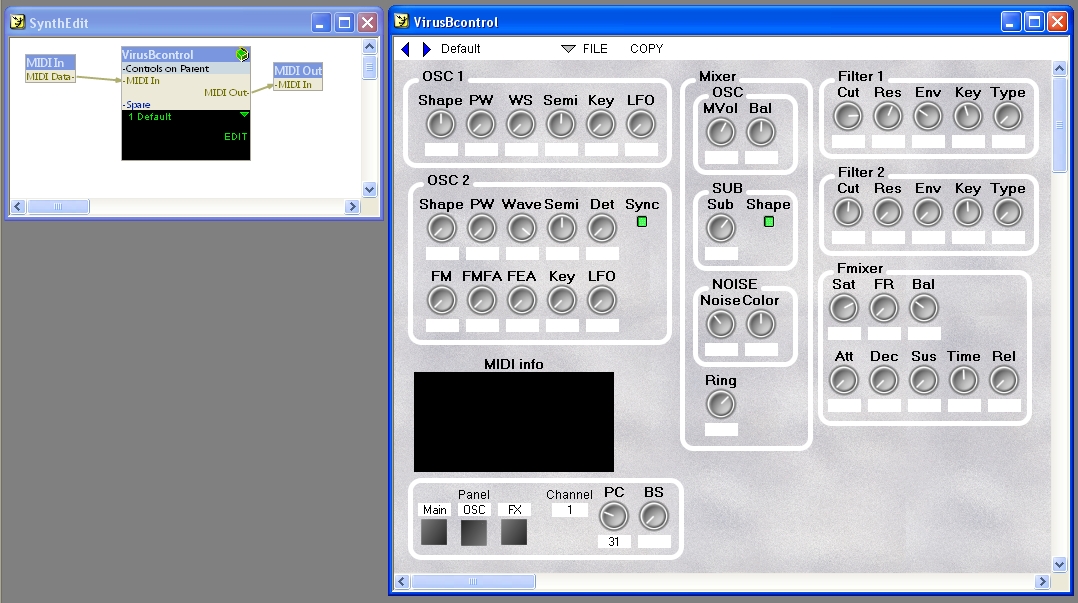The image size is (1078, 603).
Task: Open the FILE dropdown triangle menu
Action: (x=568, y=49)
